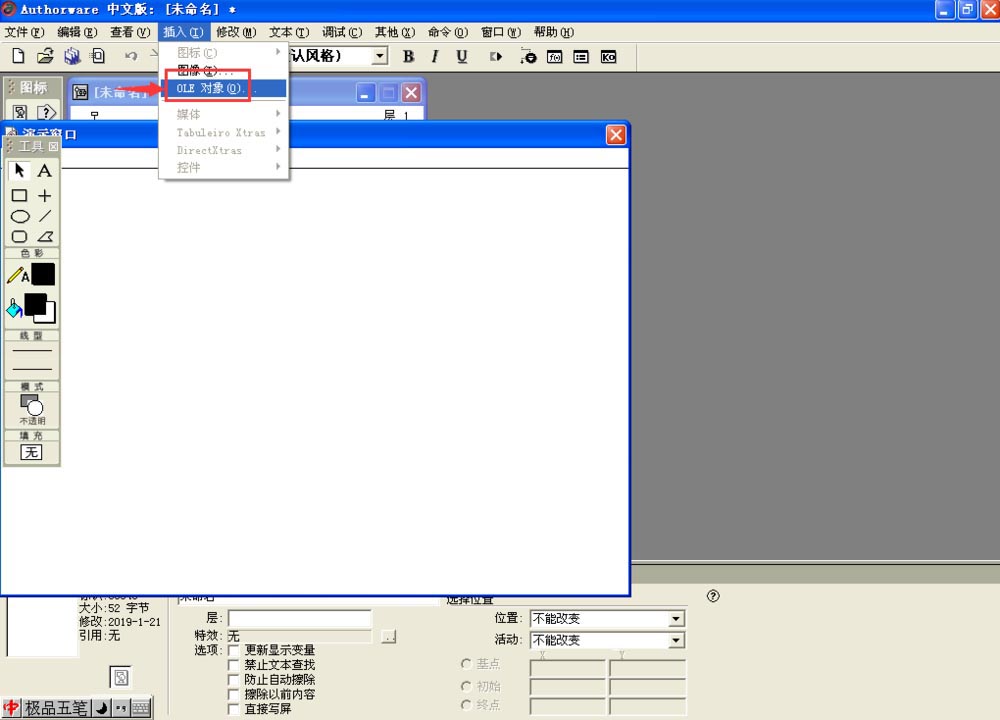Click the 极品五笔 input method button
1000x720 pixels.
coord(55,708)
